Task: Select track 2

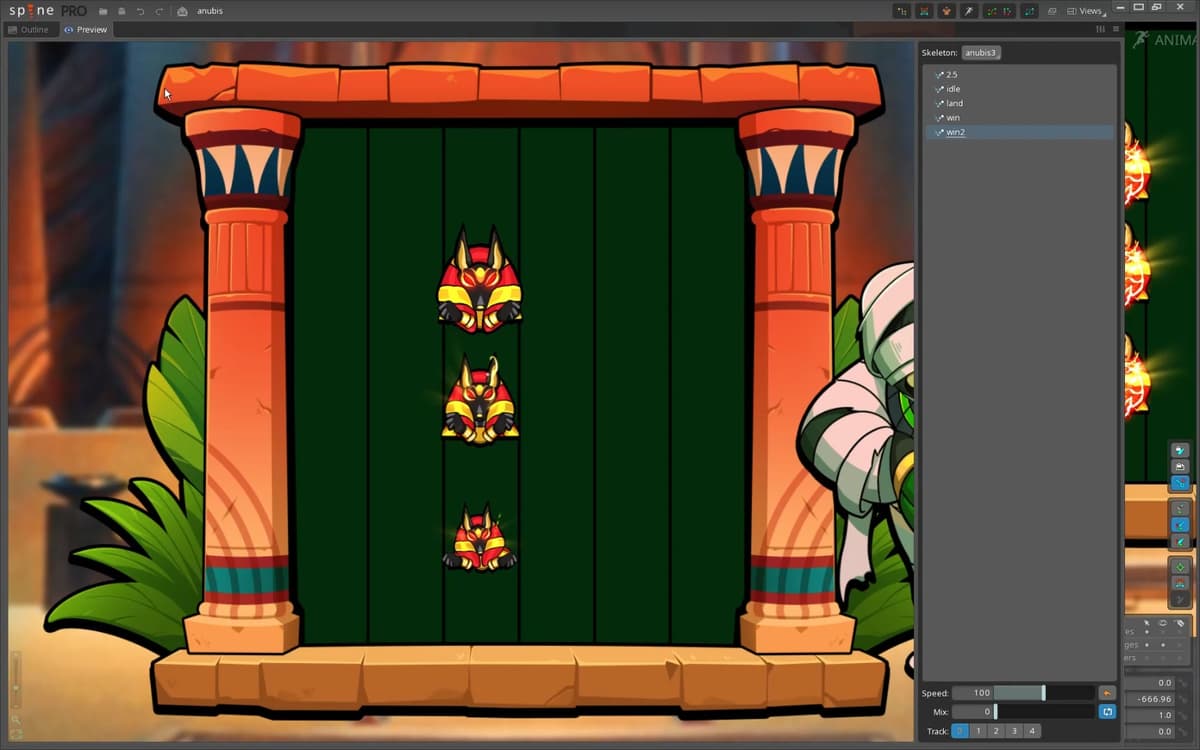Action: click(996, 731)
